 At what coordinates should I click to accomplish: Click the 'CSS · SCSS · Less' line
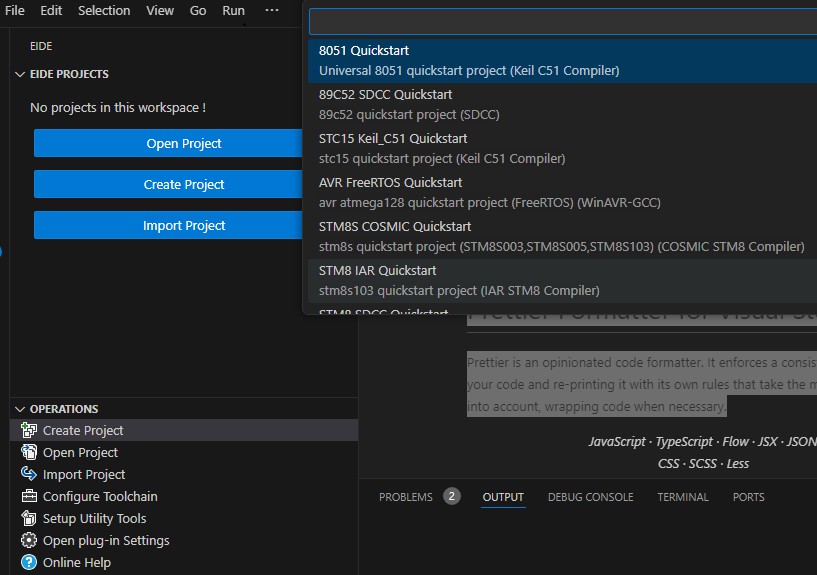click(x=703, y=464)
